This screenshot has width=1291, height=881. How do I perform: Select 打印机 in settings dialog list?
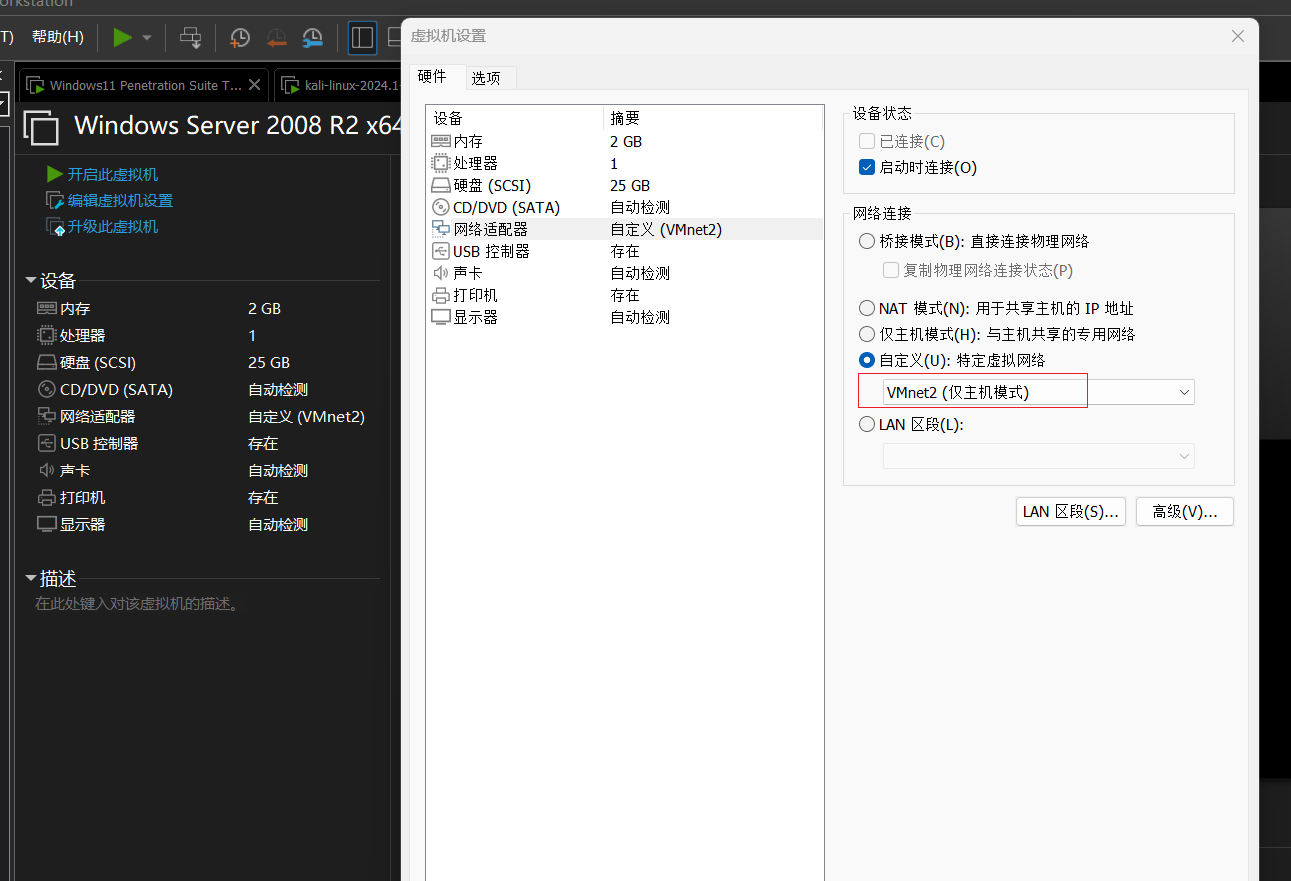tap(624, 295)
